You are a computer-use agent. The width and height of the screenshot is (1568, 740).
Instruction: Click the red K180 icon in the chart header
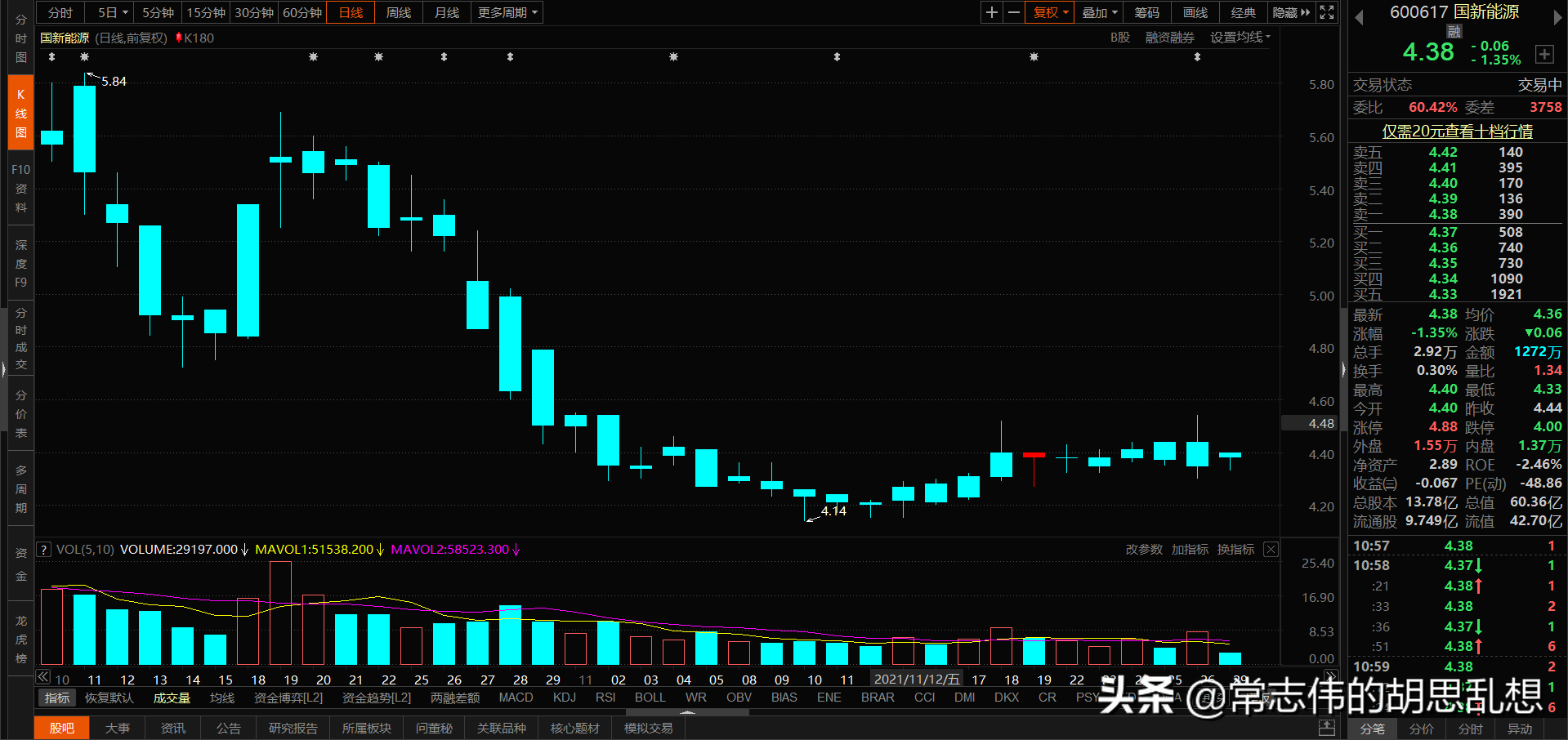coord(194,38)
